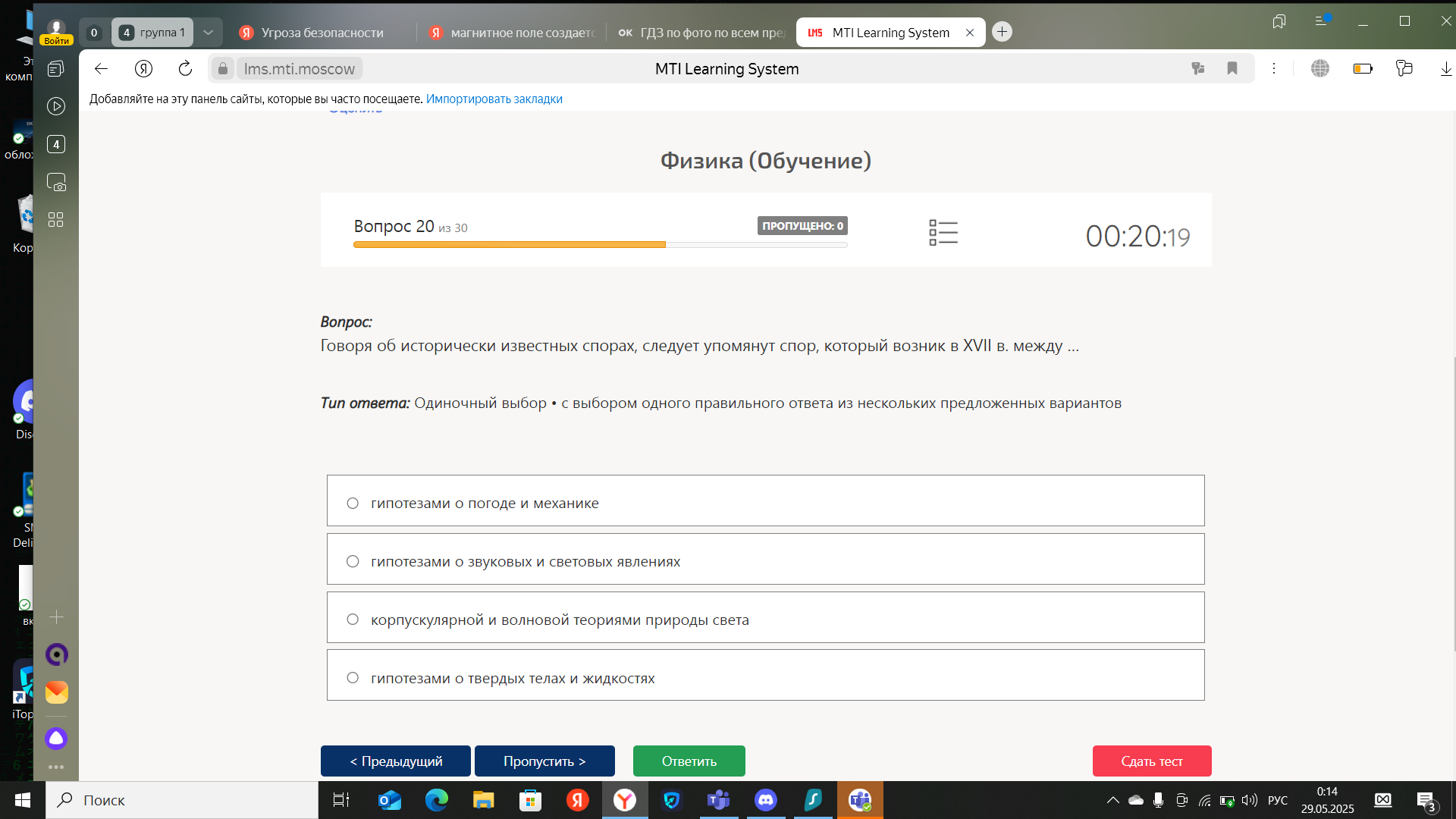Switch to магнитное поле создается tab

pyautogui.click(x=512, y=33)
